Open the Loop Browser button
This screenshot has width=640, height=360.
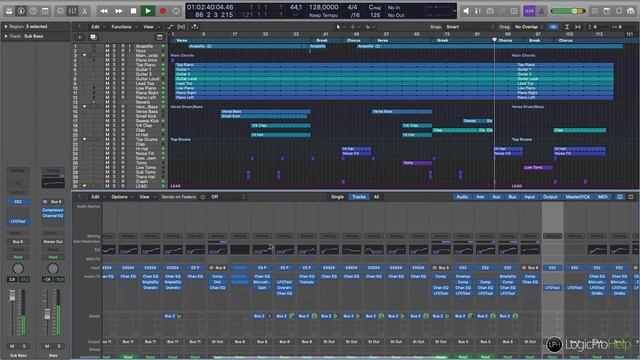tap(619, 11)
